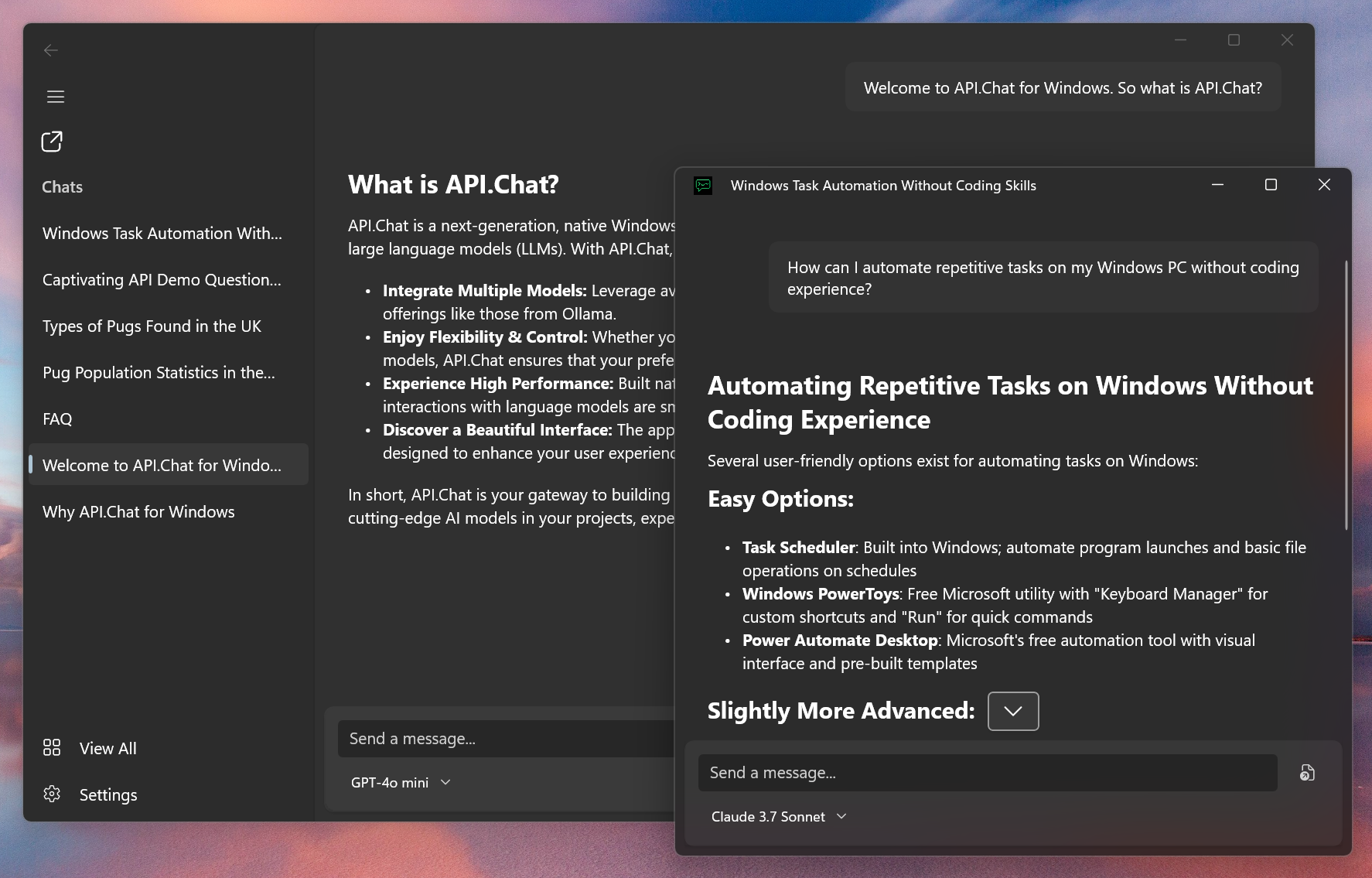Viewport: 1372px width, 878px height.
Task: Start a new chat with compose icon
Action: [x=52, y=142]
